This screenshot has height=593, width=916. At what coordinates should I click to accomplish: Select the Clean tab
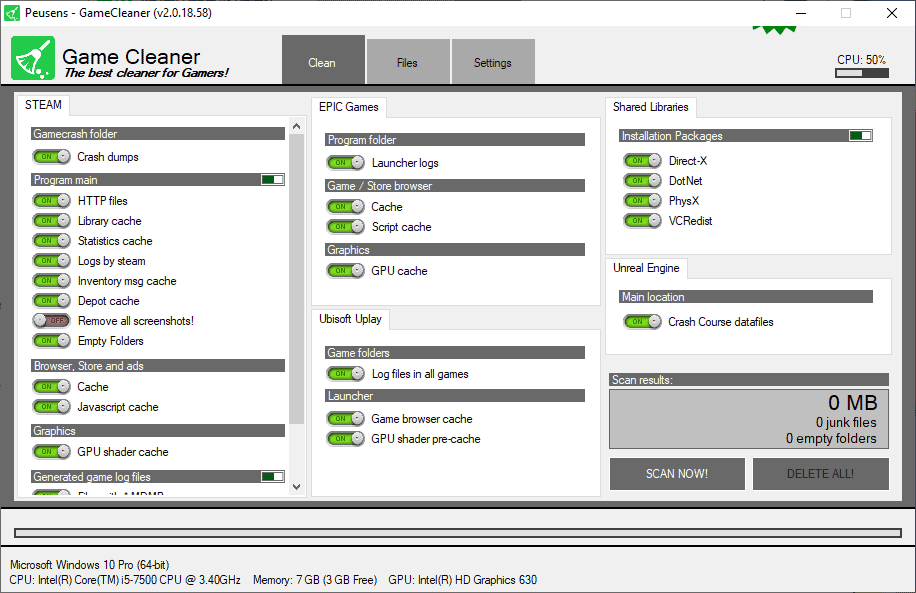click(x=323, y=61)
